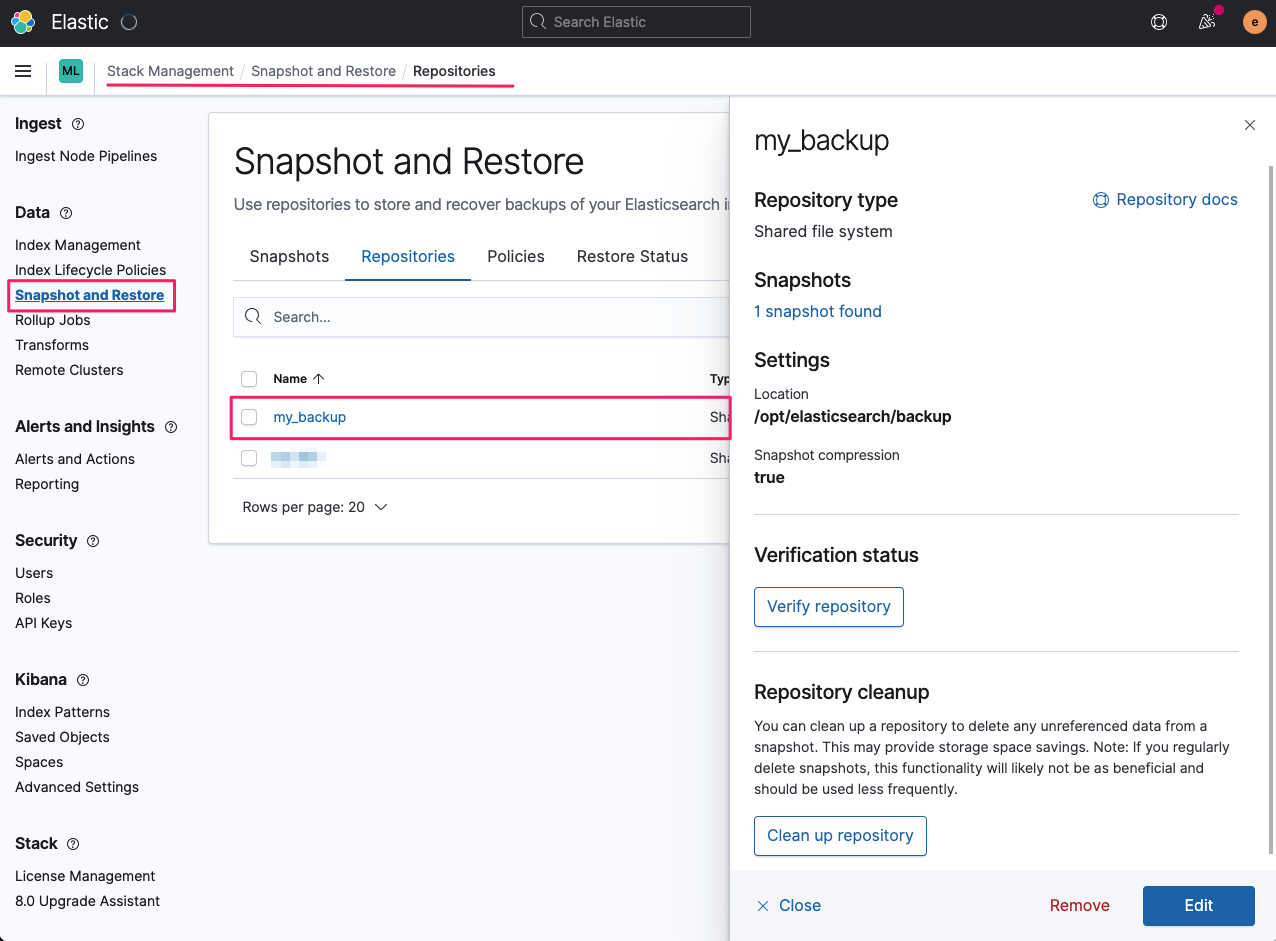Close flyout with the X icon

pyautogui.click(x=1249, y=125)
